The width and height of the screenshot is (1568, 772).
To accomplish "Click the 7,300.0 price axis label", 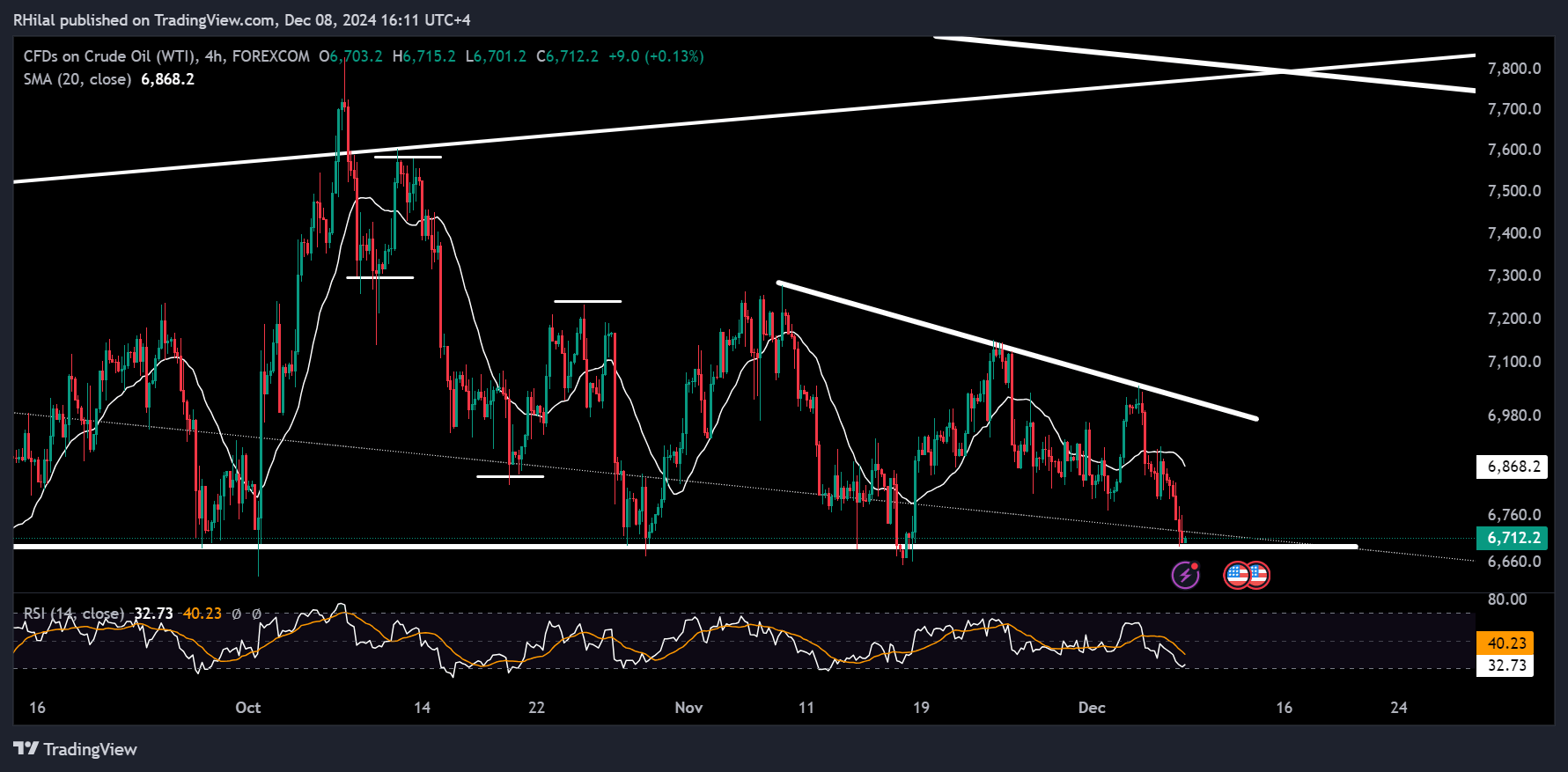I will 1514,276.
